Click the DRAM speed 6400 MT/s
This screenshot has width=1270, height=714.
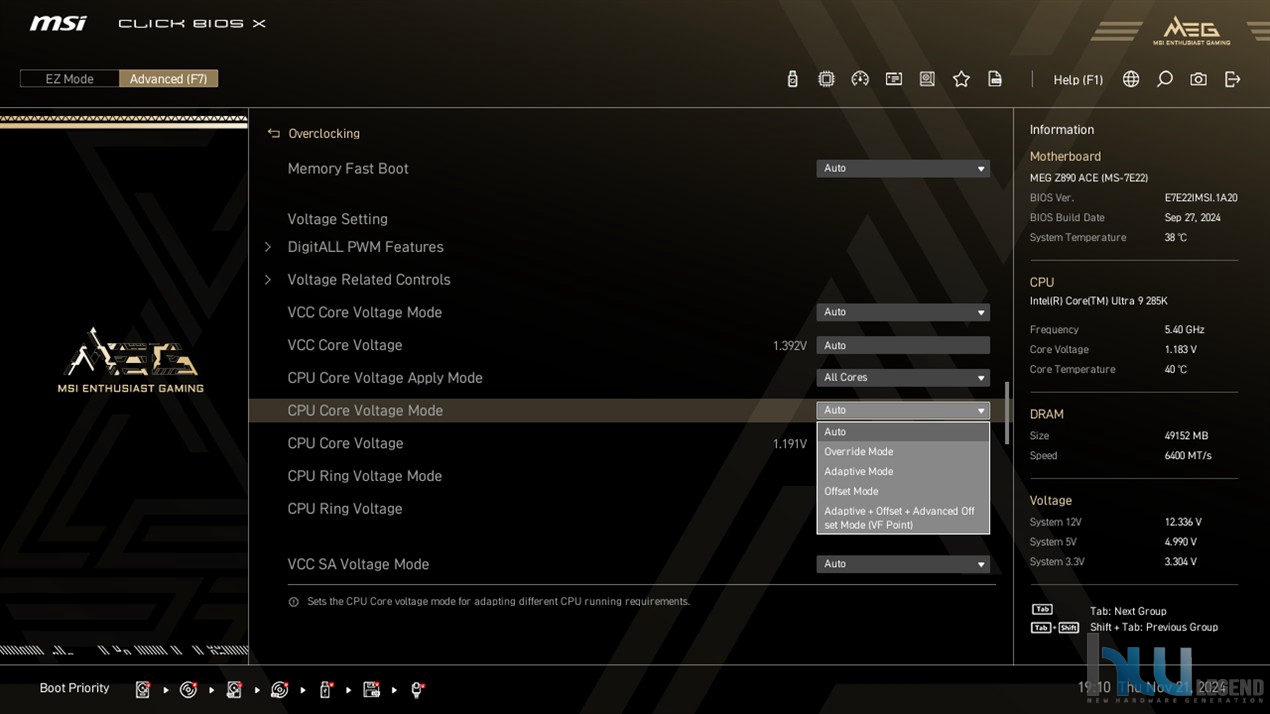[x=1188, y=456]
